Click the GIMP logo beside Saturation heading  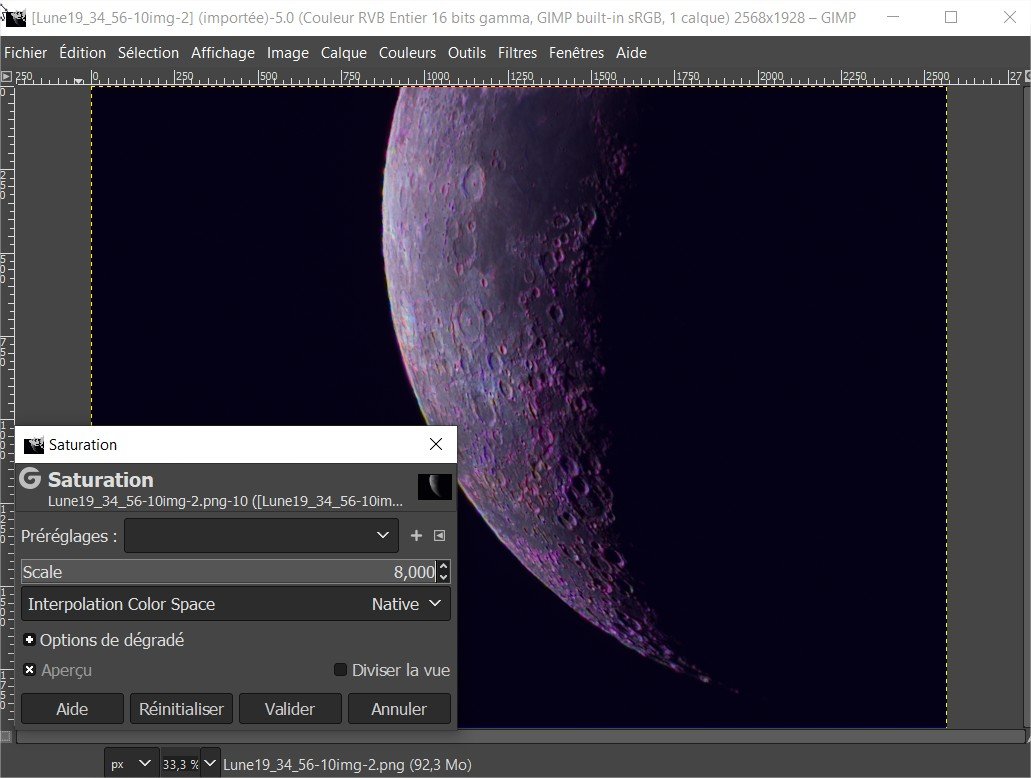[30, 479]
